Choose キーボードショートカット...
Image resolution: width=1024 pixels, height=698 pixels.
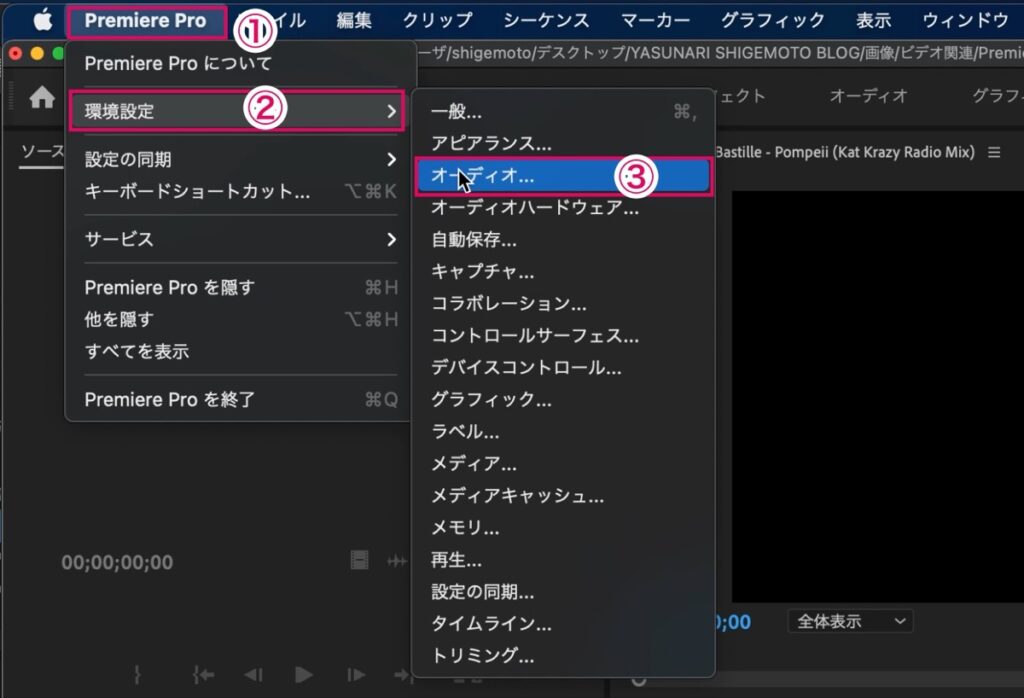click(240, 191)
